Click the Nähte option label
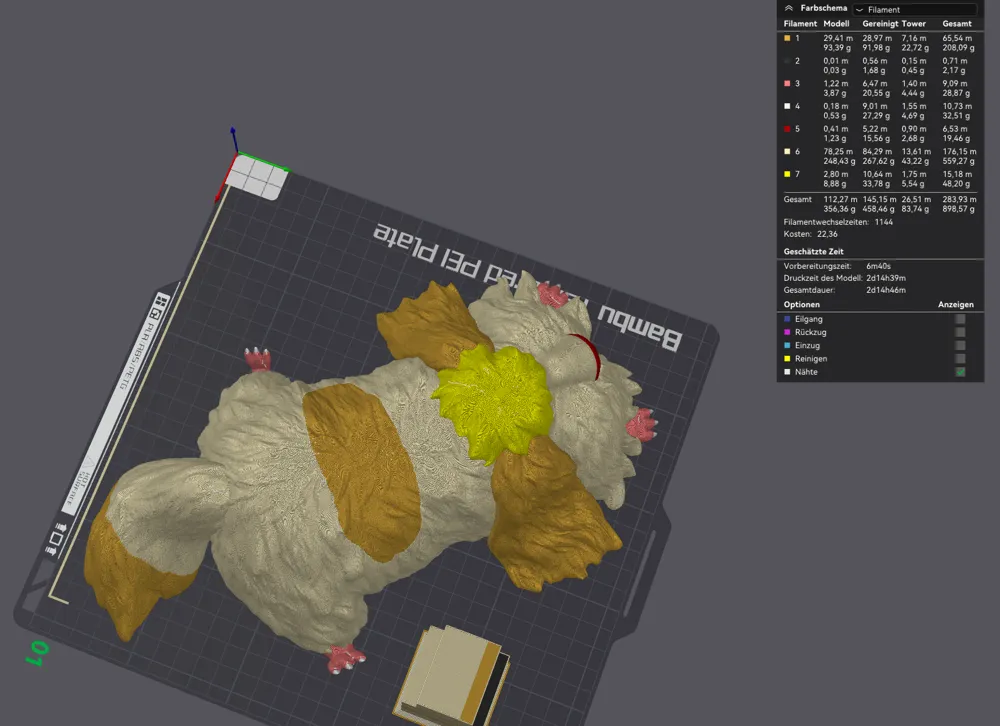Image resolution: width=1000 pixels, height=726 pixels. pos(805,372)
